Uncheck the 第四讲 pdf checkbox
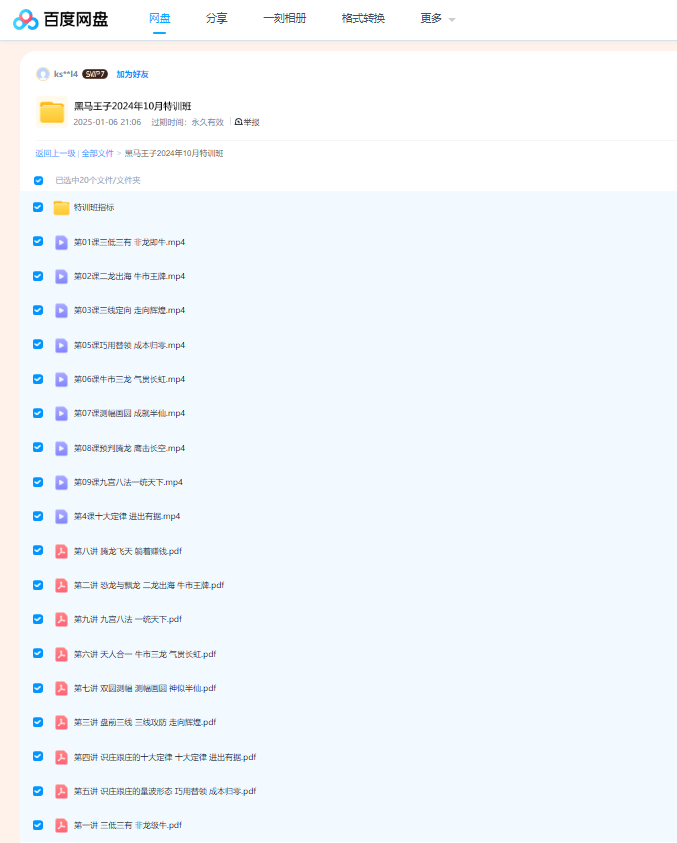 click(38, 756)
